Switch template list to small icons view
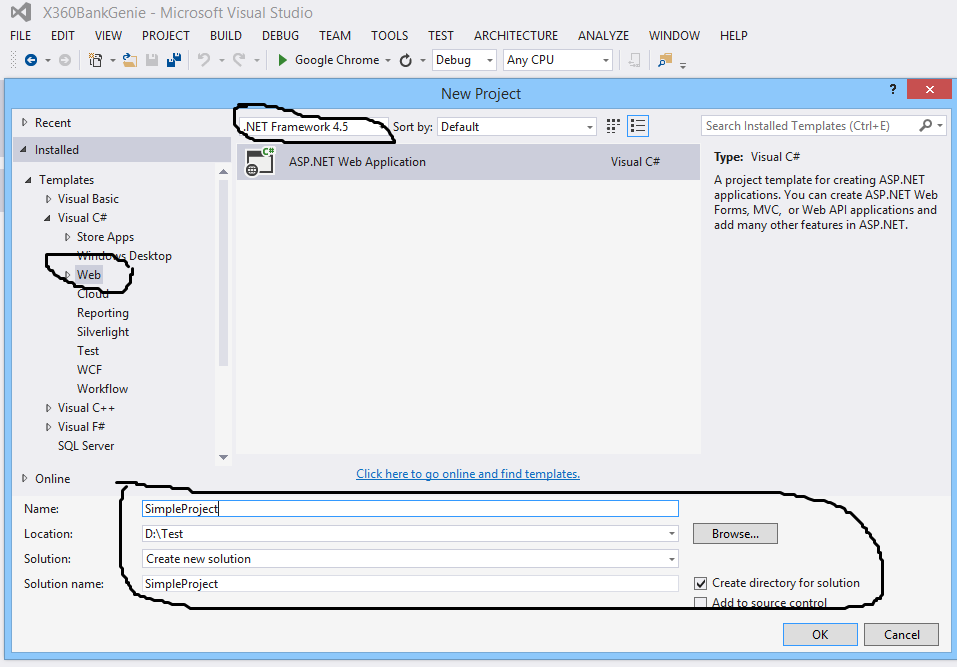The height and width of the screenshot is (667, 957). click(612, 125)
